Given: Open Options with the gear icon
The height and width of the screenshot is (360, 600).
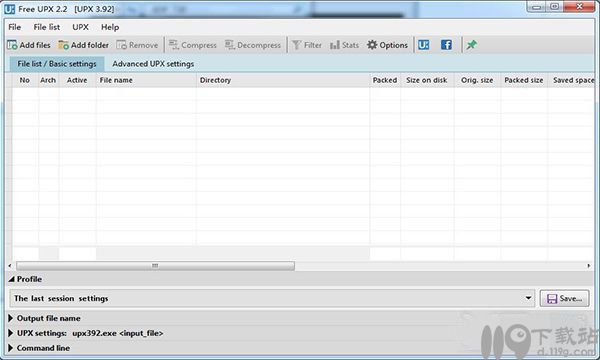Looking at the screenshot, I should (372, 45).
